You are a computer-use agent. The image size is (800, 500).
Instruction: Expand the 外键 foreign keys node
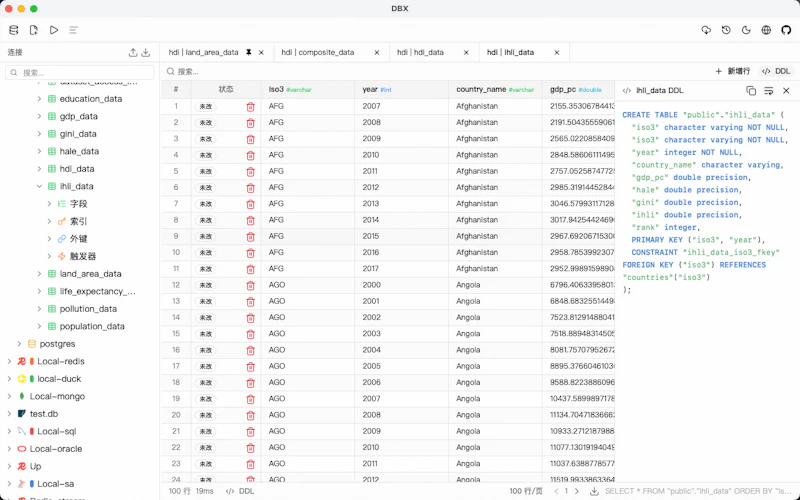click(49, 238)
